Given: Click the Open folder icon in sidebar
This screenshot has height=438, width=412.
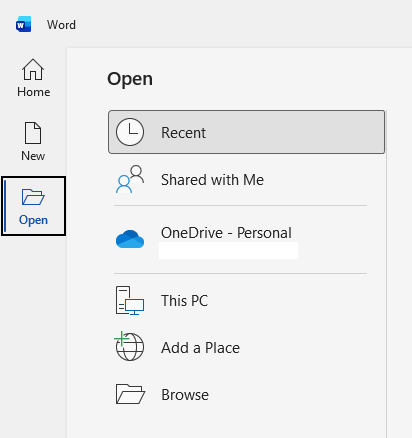Looking at the screenshot, I should [x=33, y=197].
